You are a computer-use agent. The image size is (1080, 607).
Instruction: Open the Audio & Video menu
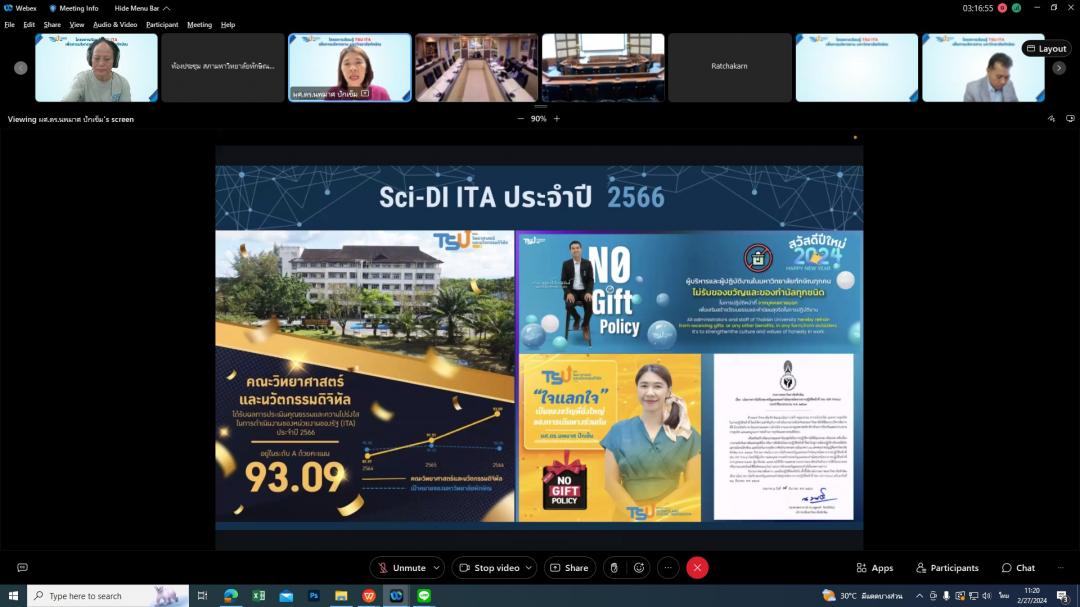pos(115,24)
